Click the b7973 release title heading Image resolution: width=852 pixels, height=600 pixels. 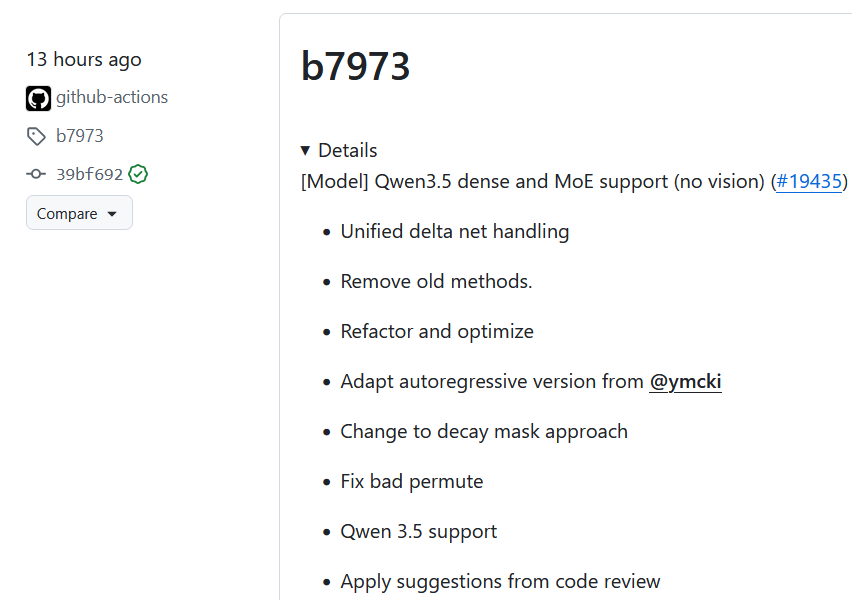coord(355,66)
